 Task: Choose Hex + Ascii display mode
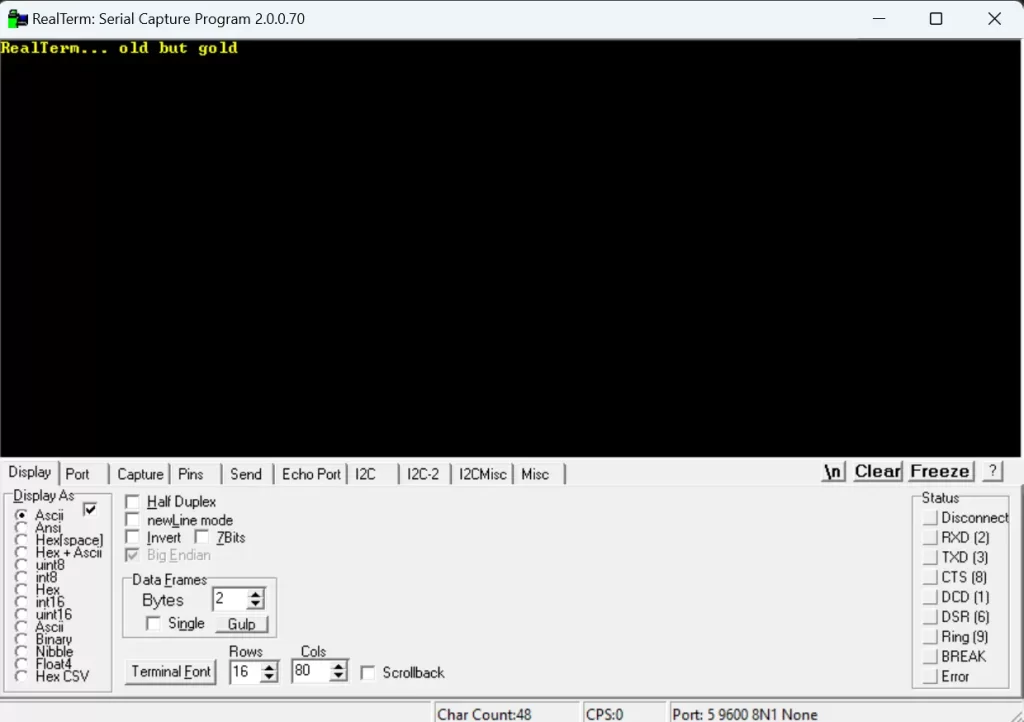coord(22,552)
